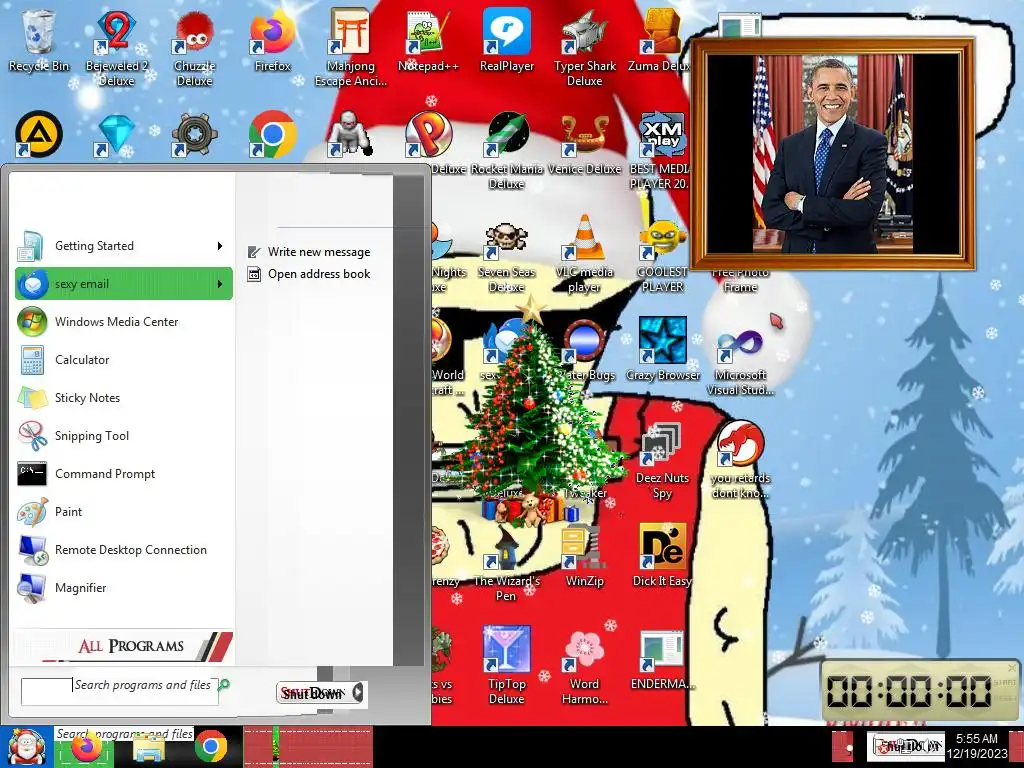Viewport: 1024px width, 768px height.
Task: Open Calculator from the Start menu
Action: pos(123,359)
